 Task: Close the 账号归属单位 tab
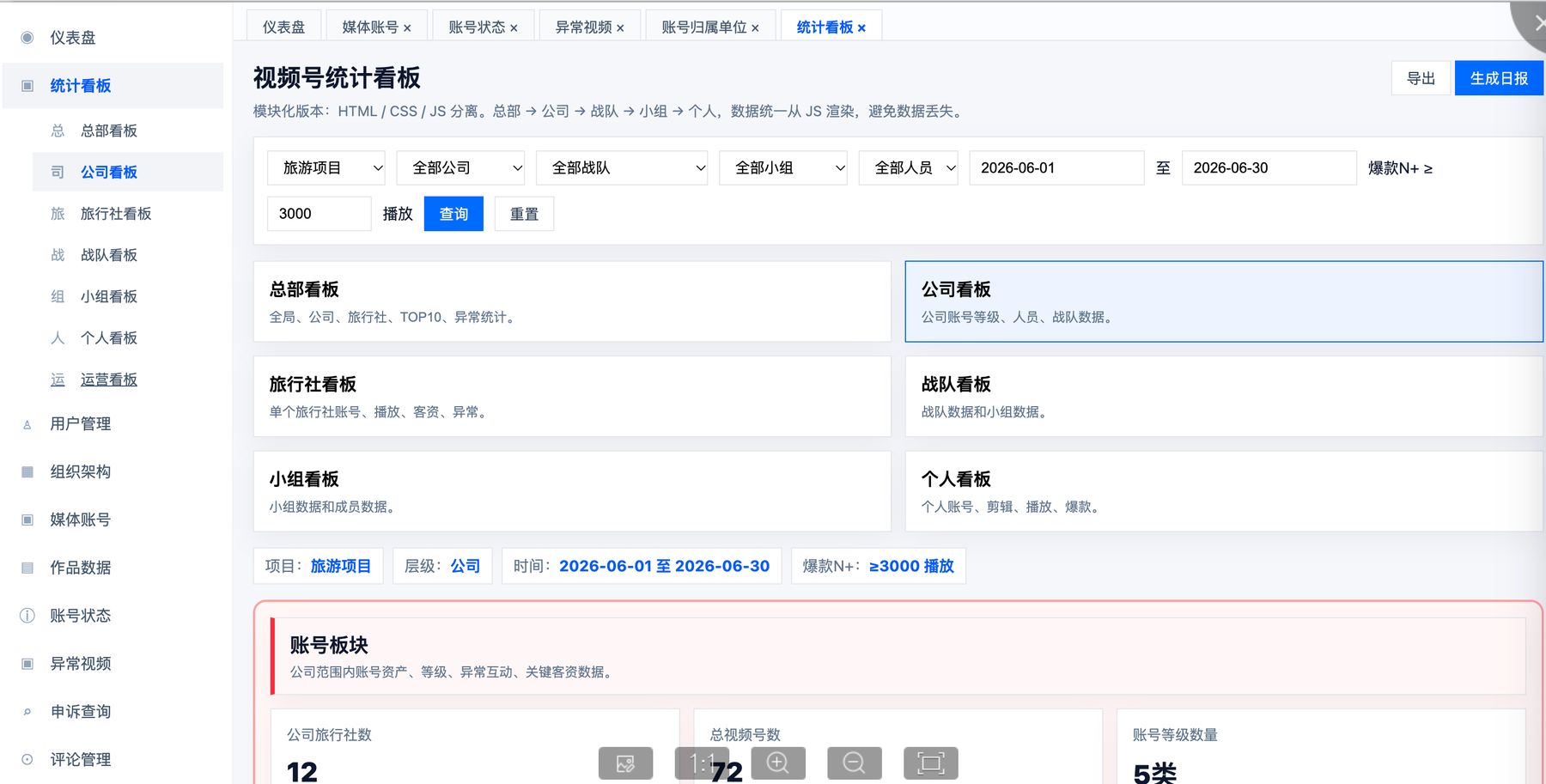[x=755, y=28]
